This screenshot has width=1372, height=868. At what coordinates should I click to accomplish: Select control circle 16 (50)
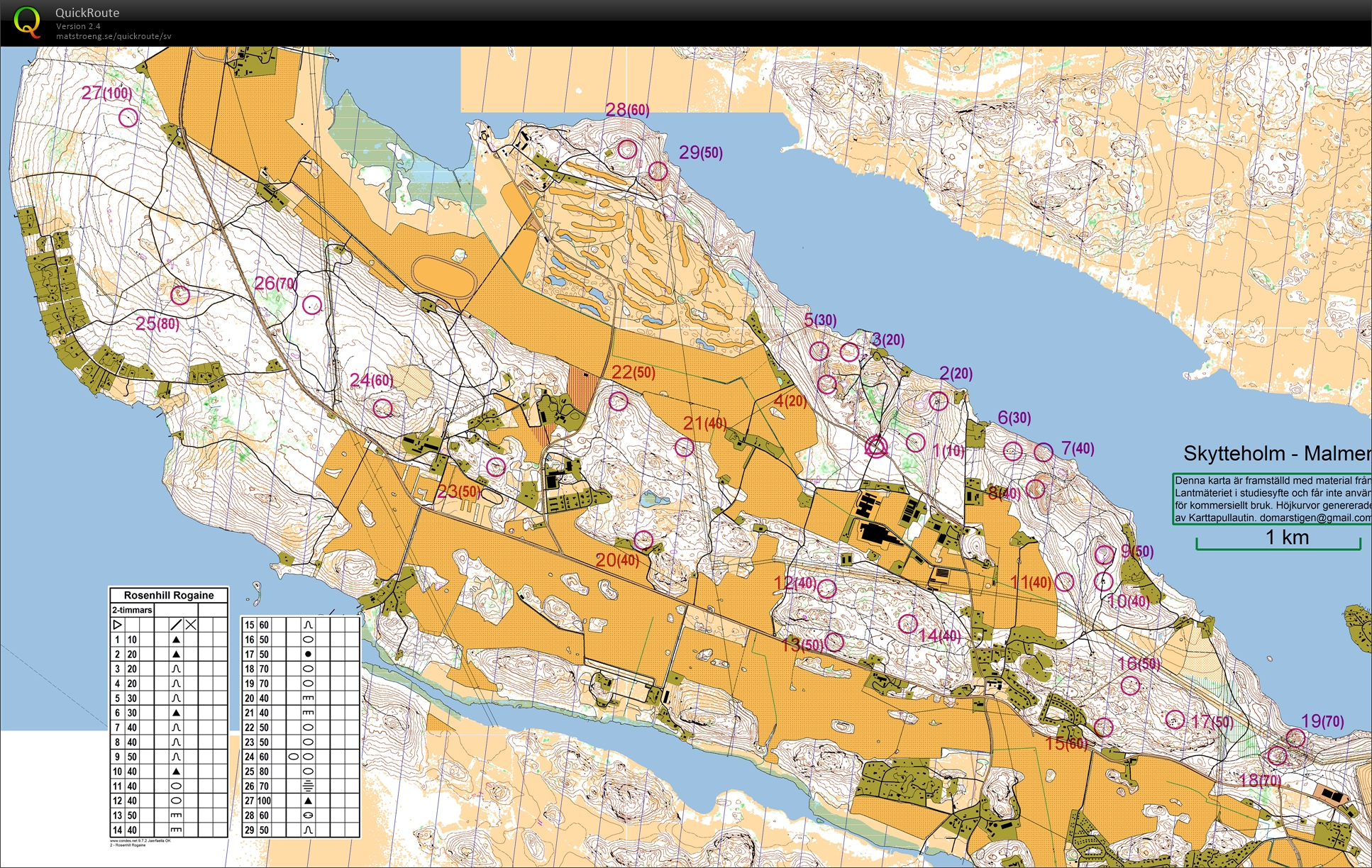(1130, 686)
